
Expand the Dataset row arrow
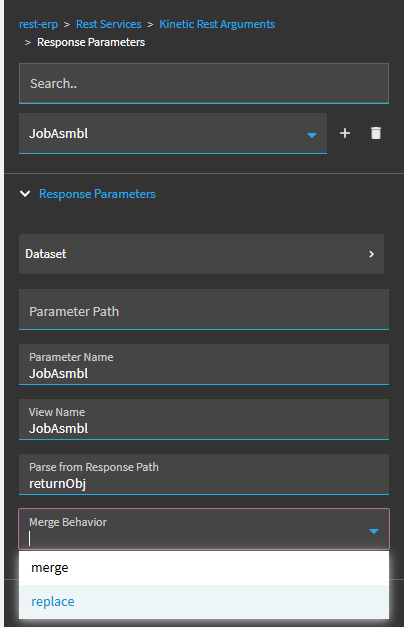(x=371, y=254)
